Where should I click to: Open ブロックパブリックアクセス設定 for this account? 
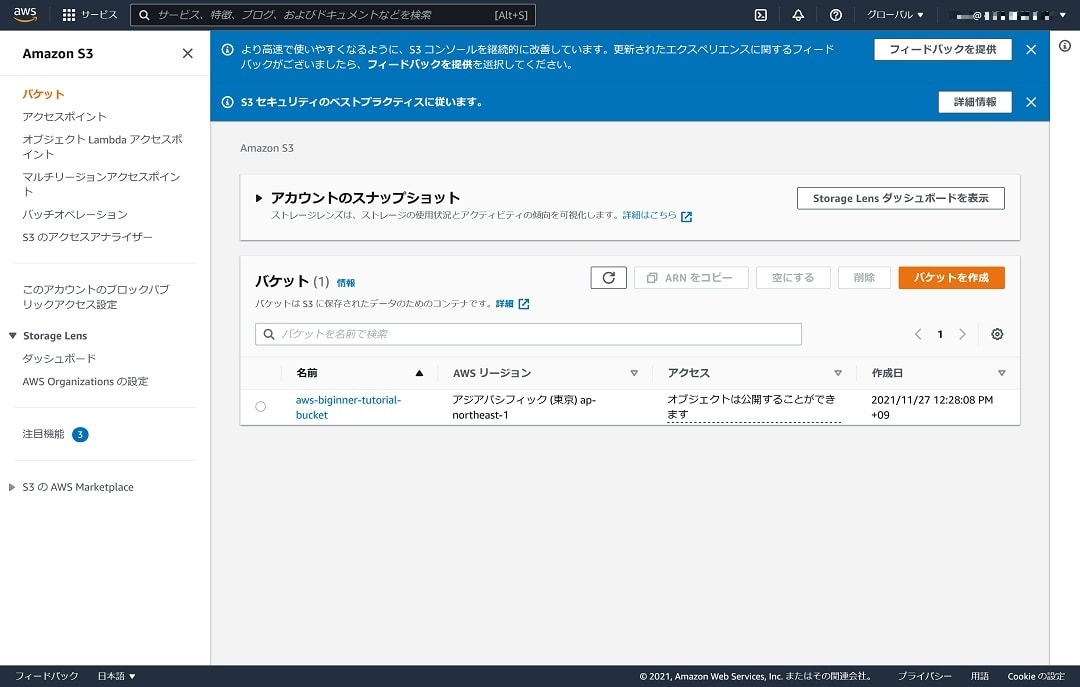tap(96, 297)
